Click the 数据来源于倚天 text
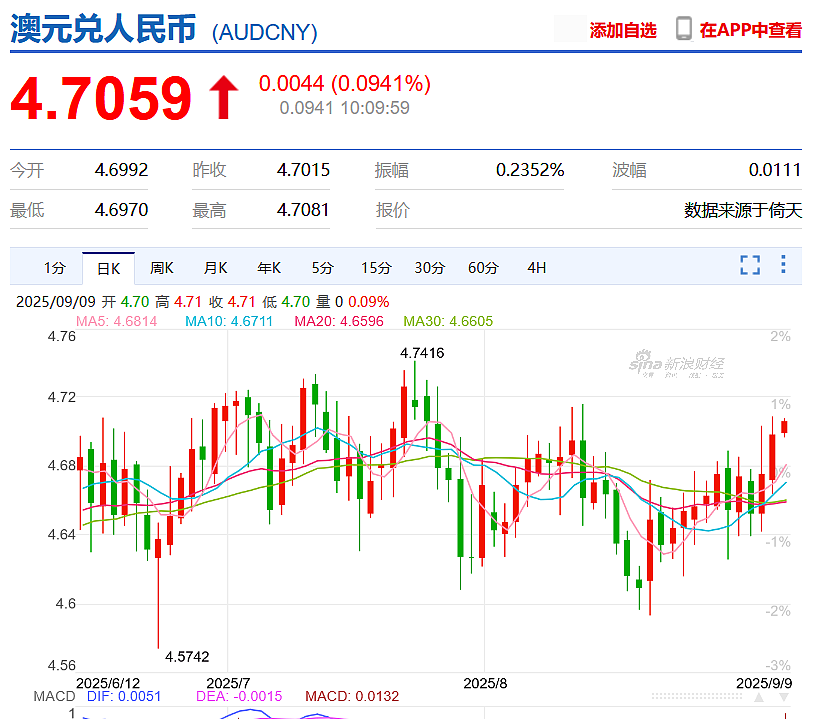This screenshot has width=821, height=719. tap(743, 211)
